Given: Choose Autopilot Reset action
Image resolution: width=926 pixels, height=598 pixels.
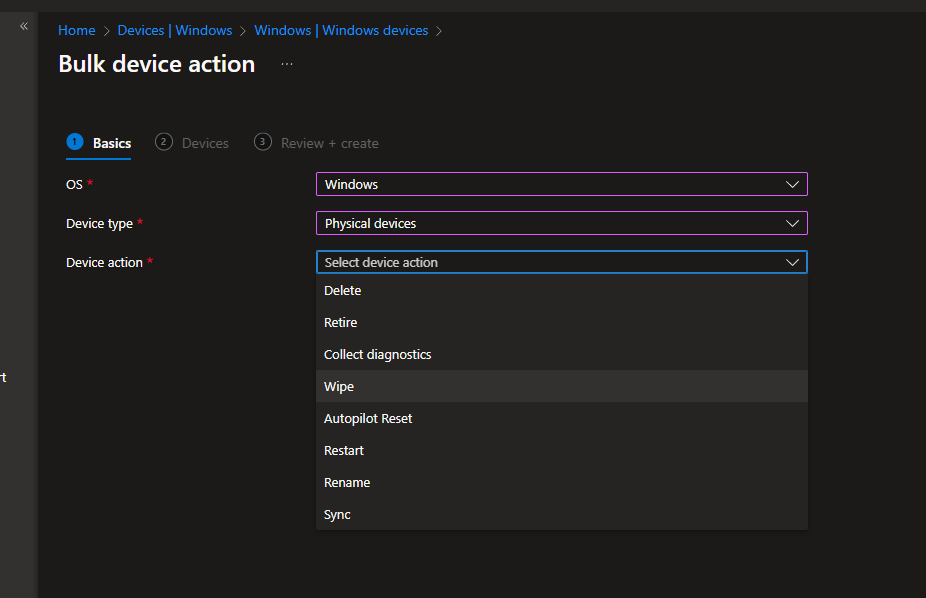Looking at the screenshot, I should tap(562, 419).
